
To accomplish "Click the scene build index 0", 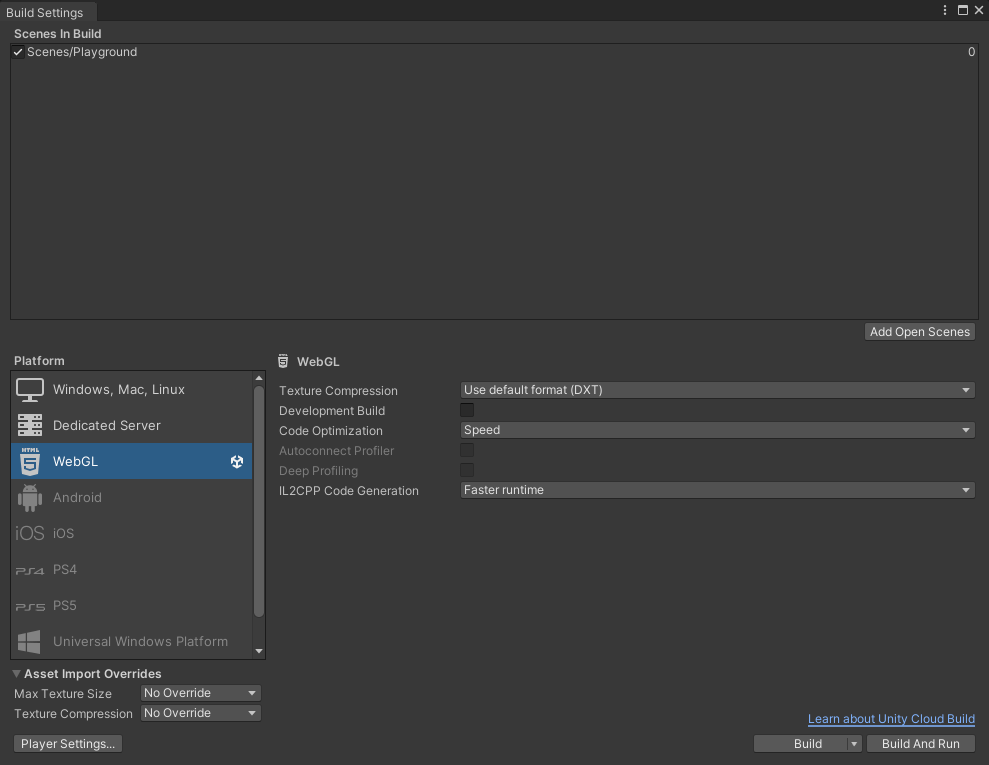I will click(971, 52).
